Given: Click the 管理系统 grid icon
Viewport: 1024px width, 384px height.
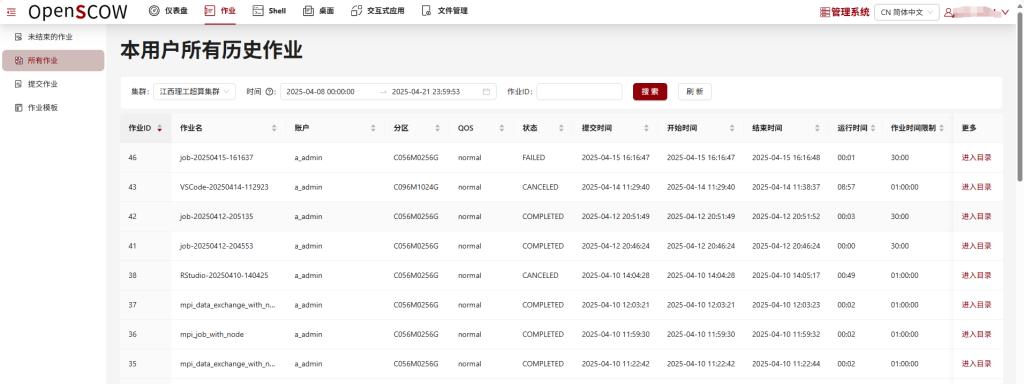Looking at the screenshot, I should pyautogui.click(x=824, y=12).
